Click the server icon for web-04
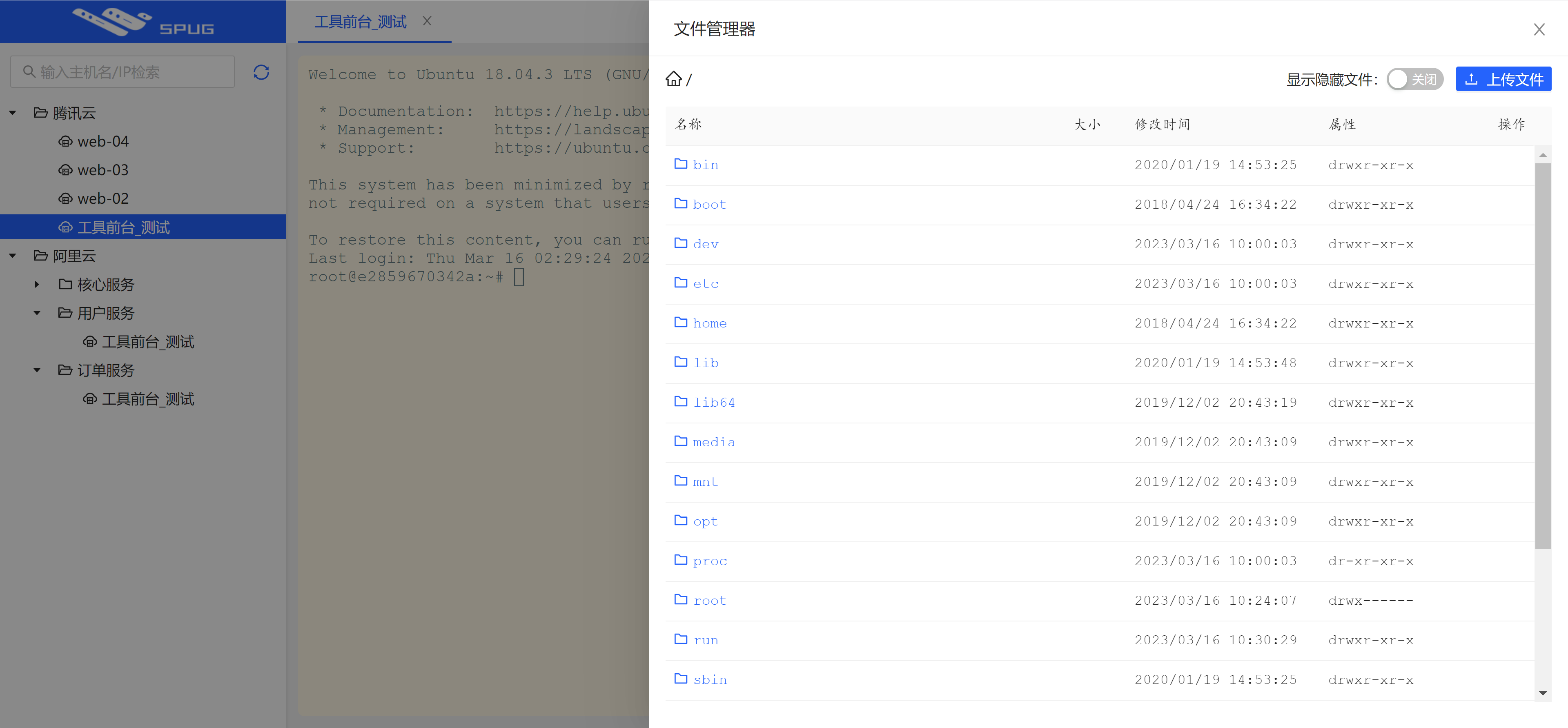 click(65, 142)
